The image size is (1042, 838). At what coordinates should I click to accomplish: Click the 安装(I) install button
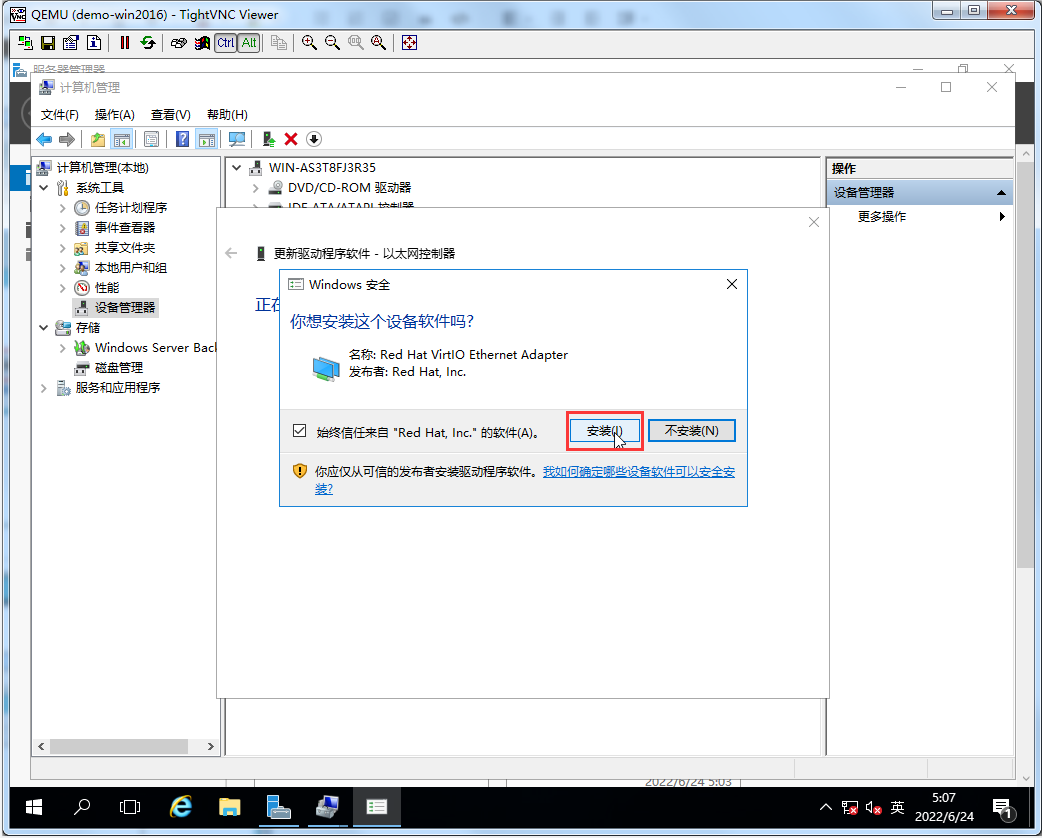click(605, 431)
